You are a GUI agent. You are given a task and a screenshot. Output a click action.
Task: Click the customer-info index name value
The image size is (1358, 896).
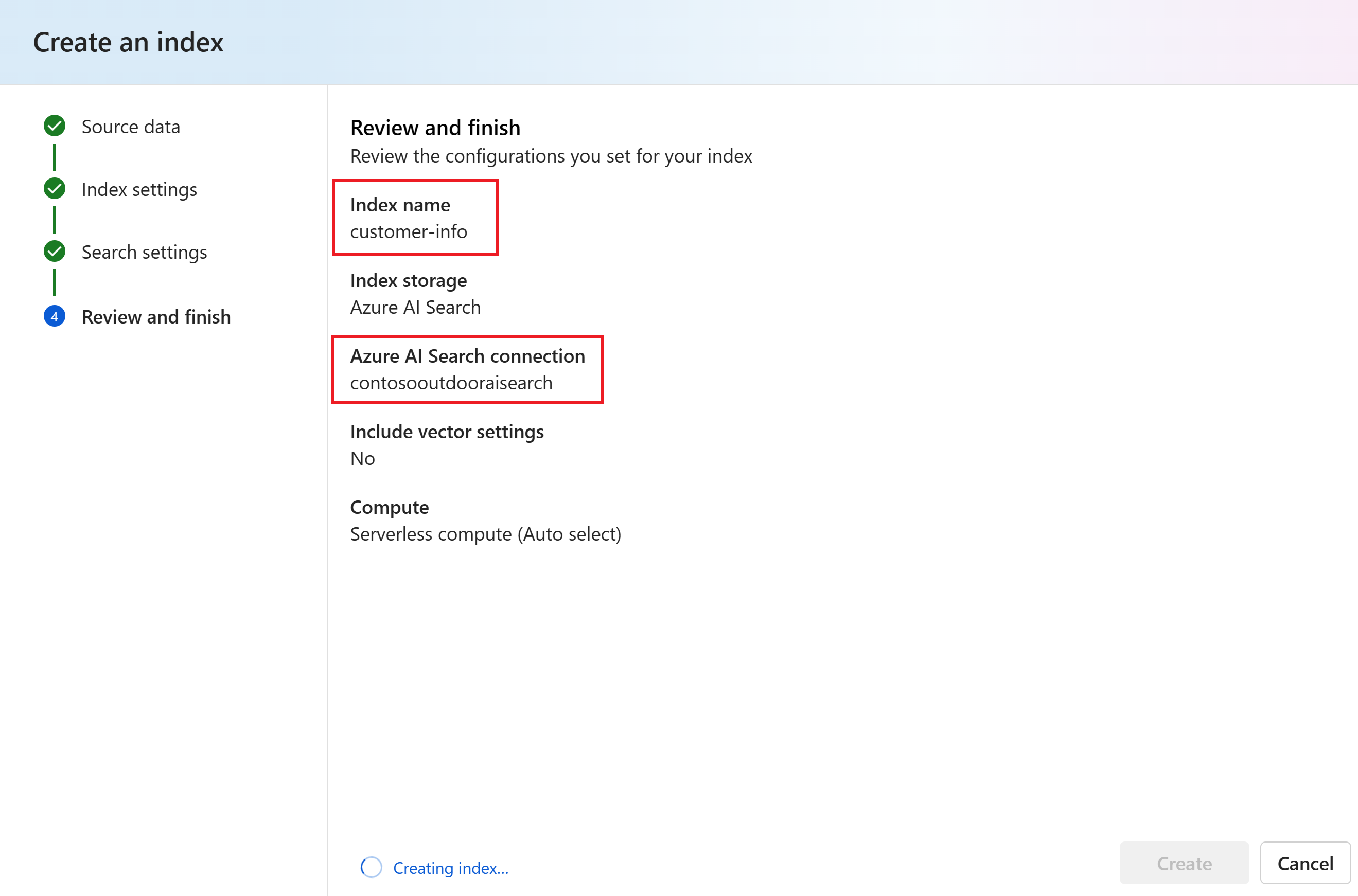click(x=409, y=231)
